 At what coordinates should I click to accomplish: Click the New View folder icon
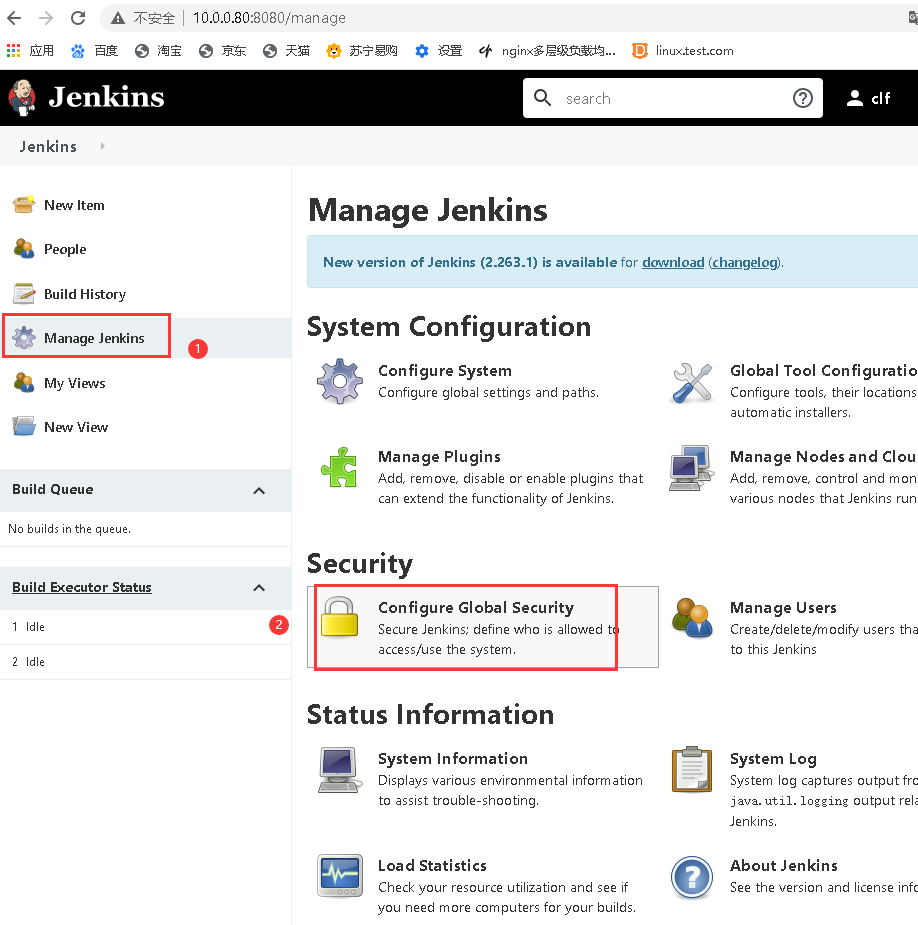[x=24, y=427]
